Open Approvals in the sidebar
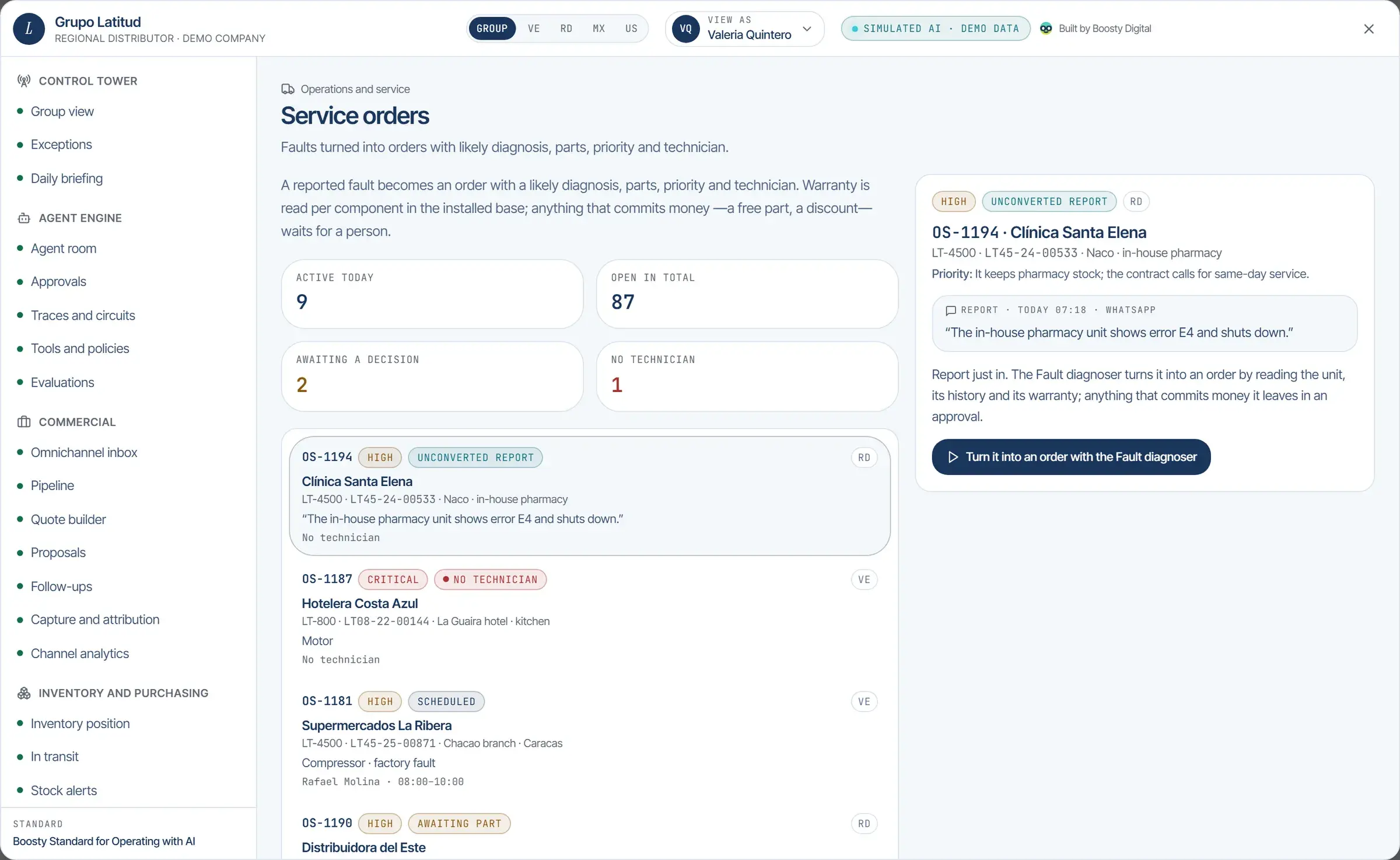The image size is (1400, 860). coord(58,282)
